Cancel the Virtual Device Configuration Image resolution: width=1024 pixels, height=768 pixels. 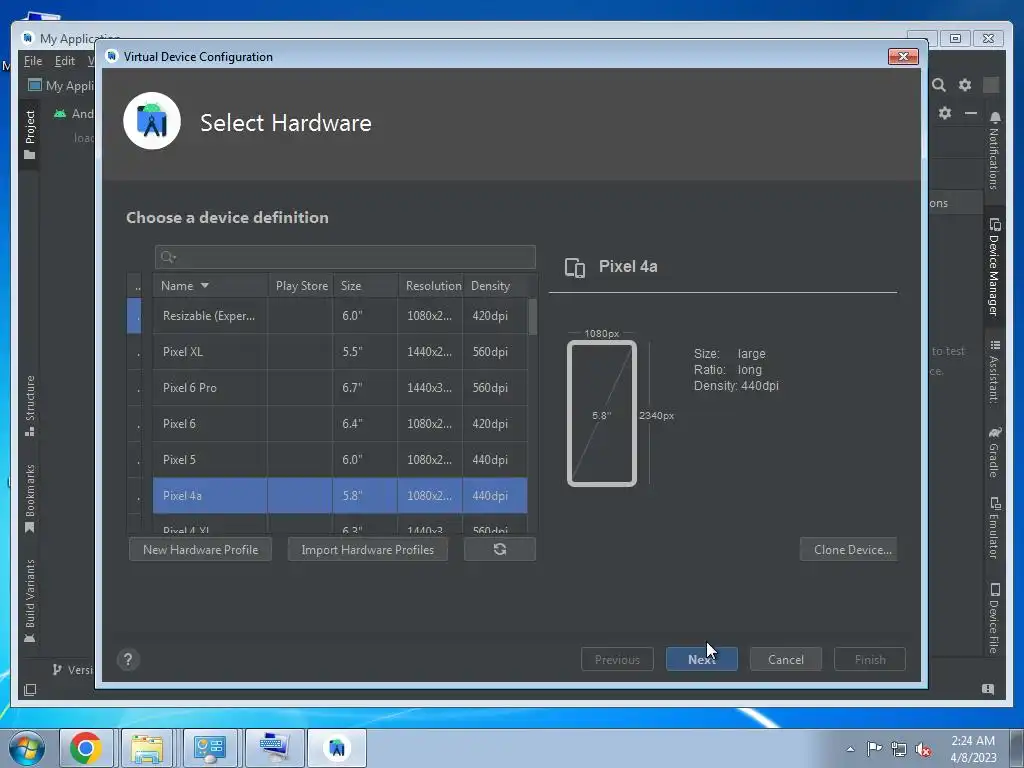coord(786,659)
